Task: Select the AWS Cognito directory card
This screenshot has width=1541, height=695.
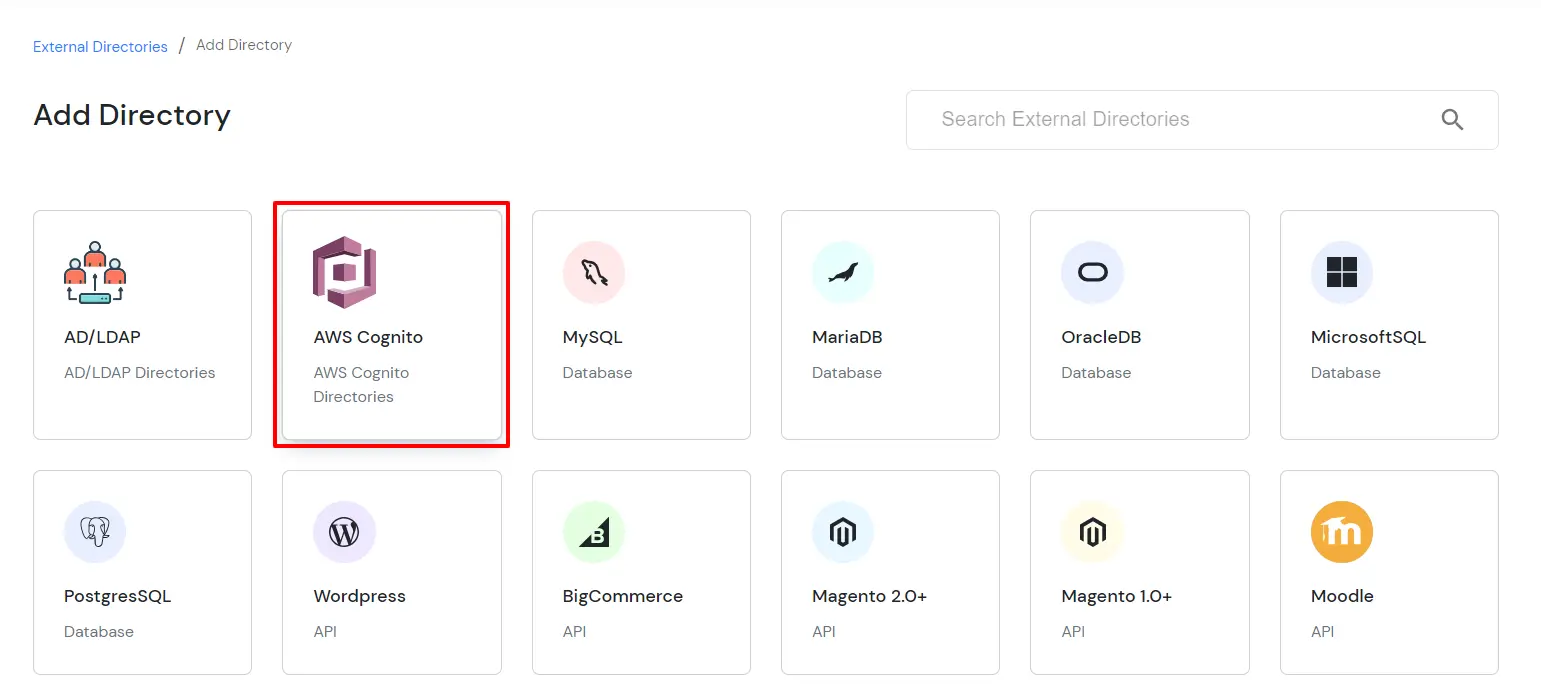Action: coord(391,324)
